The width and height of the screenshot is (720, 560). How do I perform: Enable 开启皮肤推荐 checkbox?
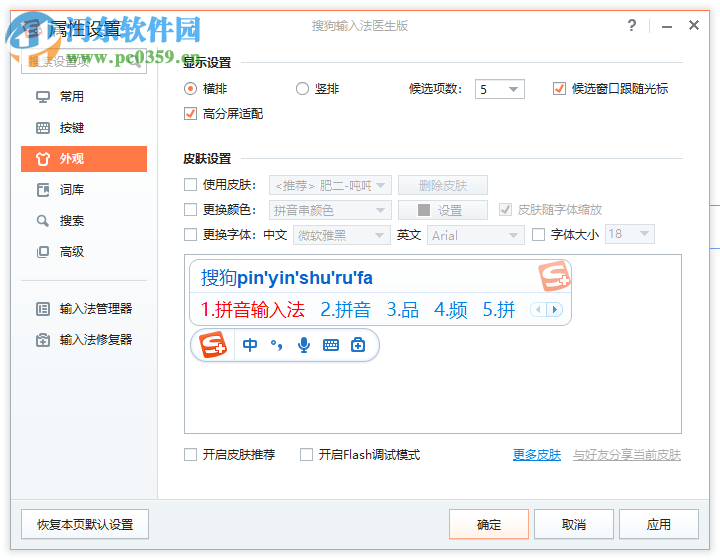pyautogui.click(x=190, y=455)
